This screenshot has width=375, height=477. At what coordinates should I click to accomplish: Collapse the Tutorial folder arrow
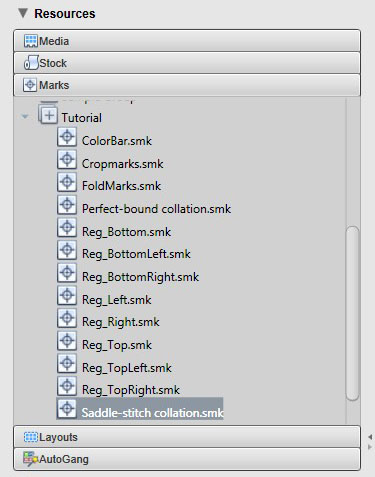25,117
